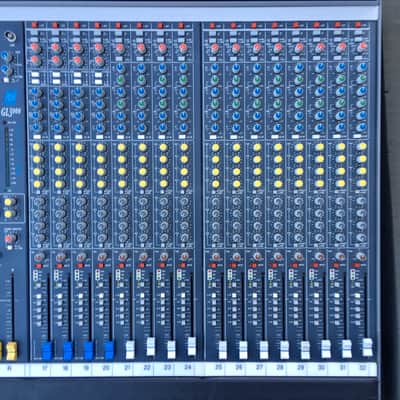Click channel label 27 on write-on strip
Image resolution: width=400 pixels, height=400 pixels.
click(259, 368)
